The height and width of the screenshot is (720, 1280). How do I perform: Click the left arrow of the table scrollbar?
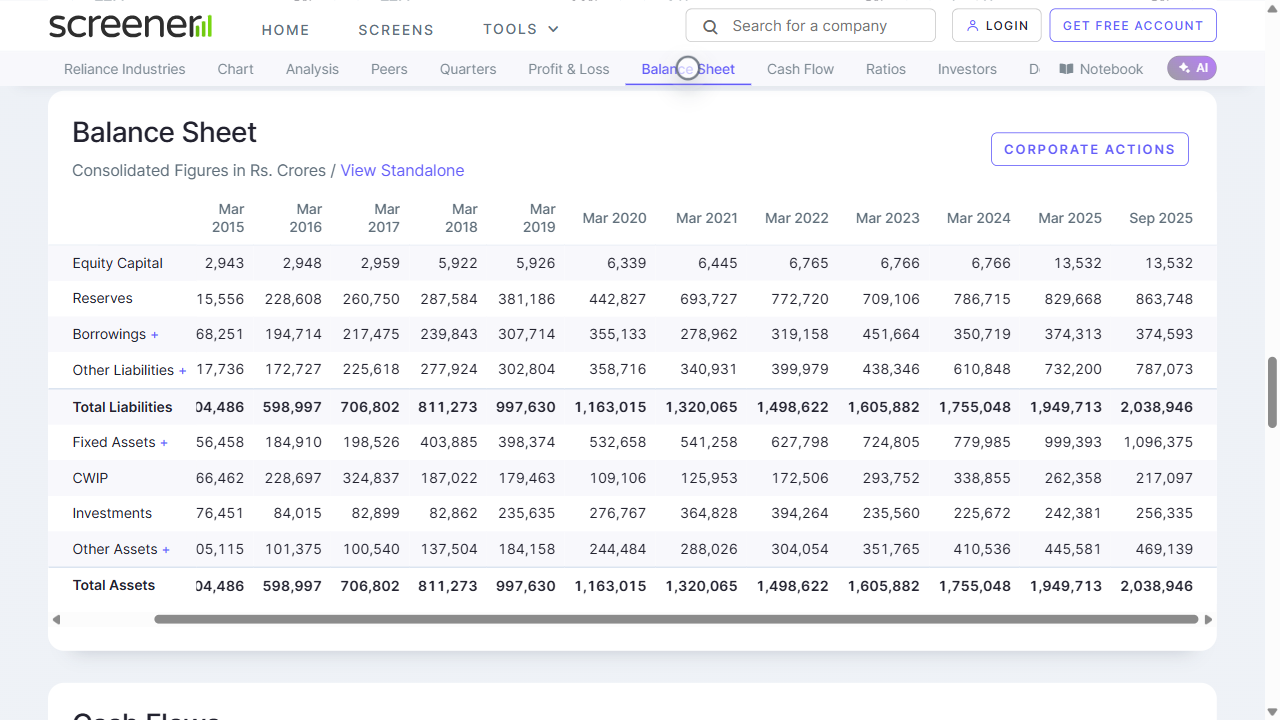click(x=57, y=619)
